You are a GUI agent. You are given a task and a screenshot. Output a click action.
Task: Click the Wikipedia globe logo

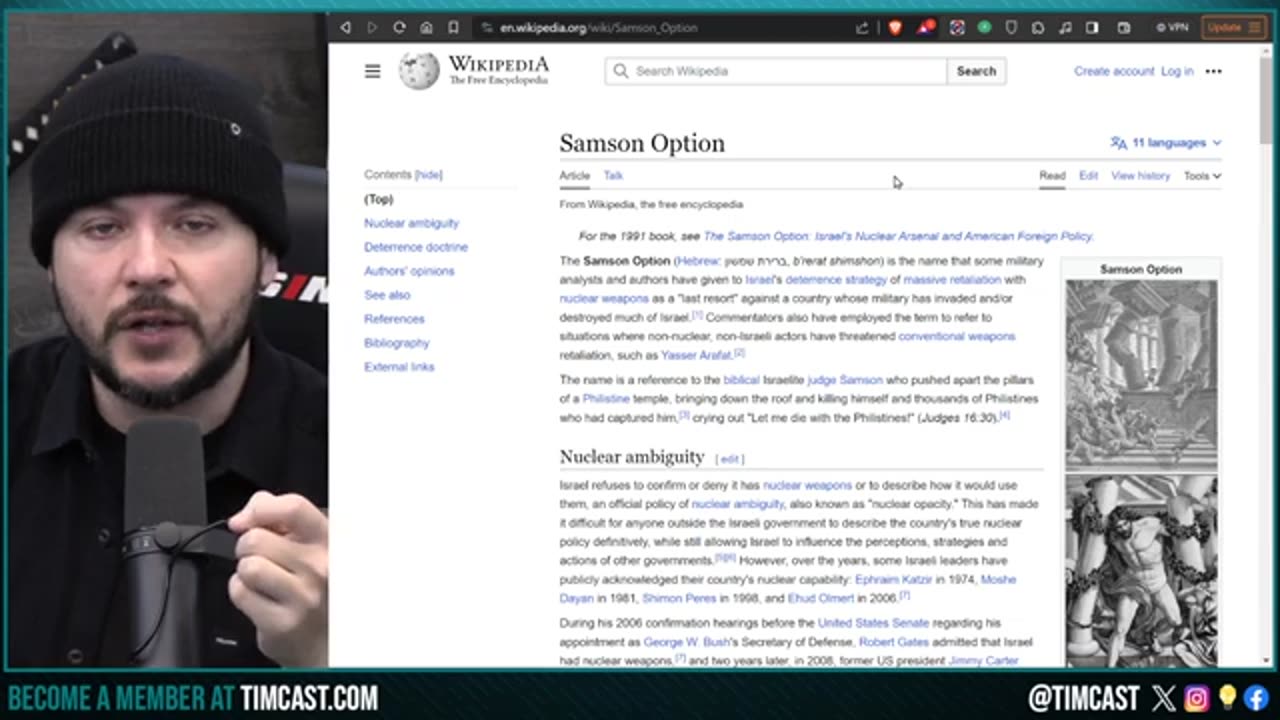[419, 70]
